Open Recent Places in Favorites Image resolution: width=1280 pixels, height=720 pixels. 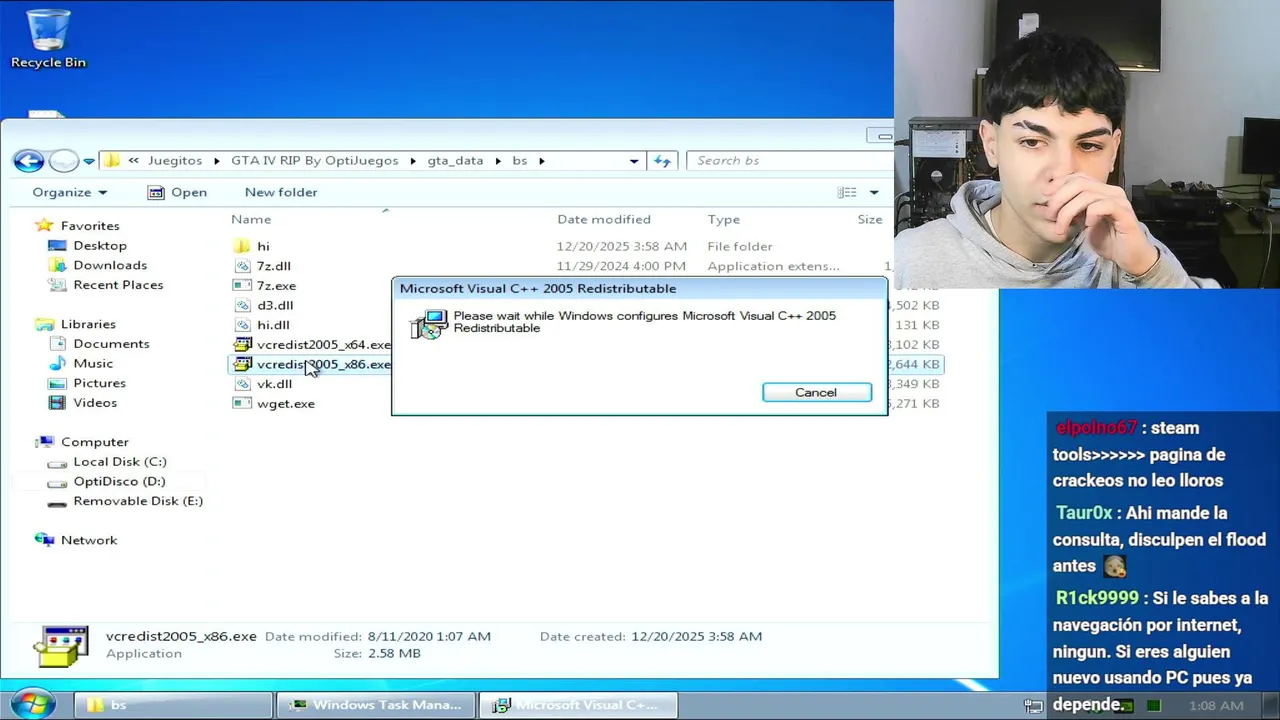point(118,285)
